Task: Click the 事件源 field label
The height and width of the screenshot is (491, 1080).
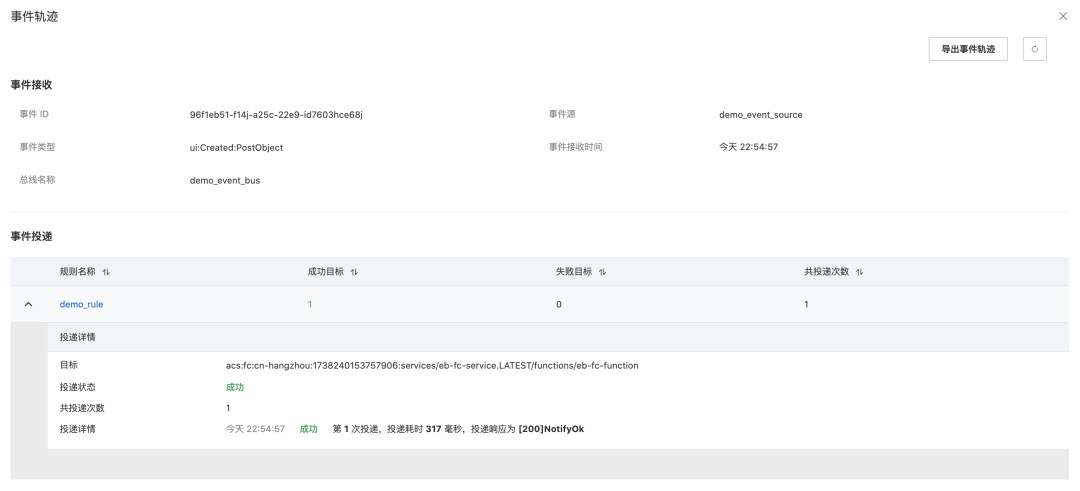Action: [x=562, y=114]
